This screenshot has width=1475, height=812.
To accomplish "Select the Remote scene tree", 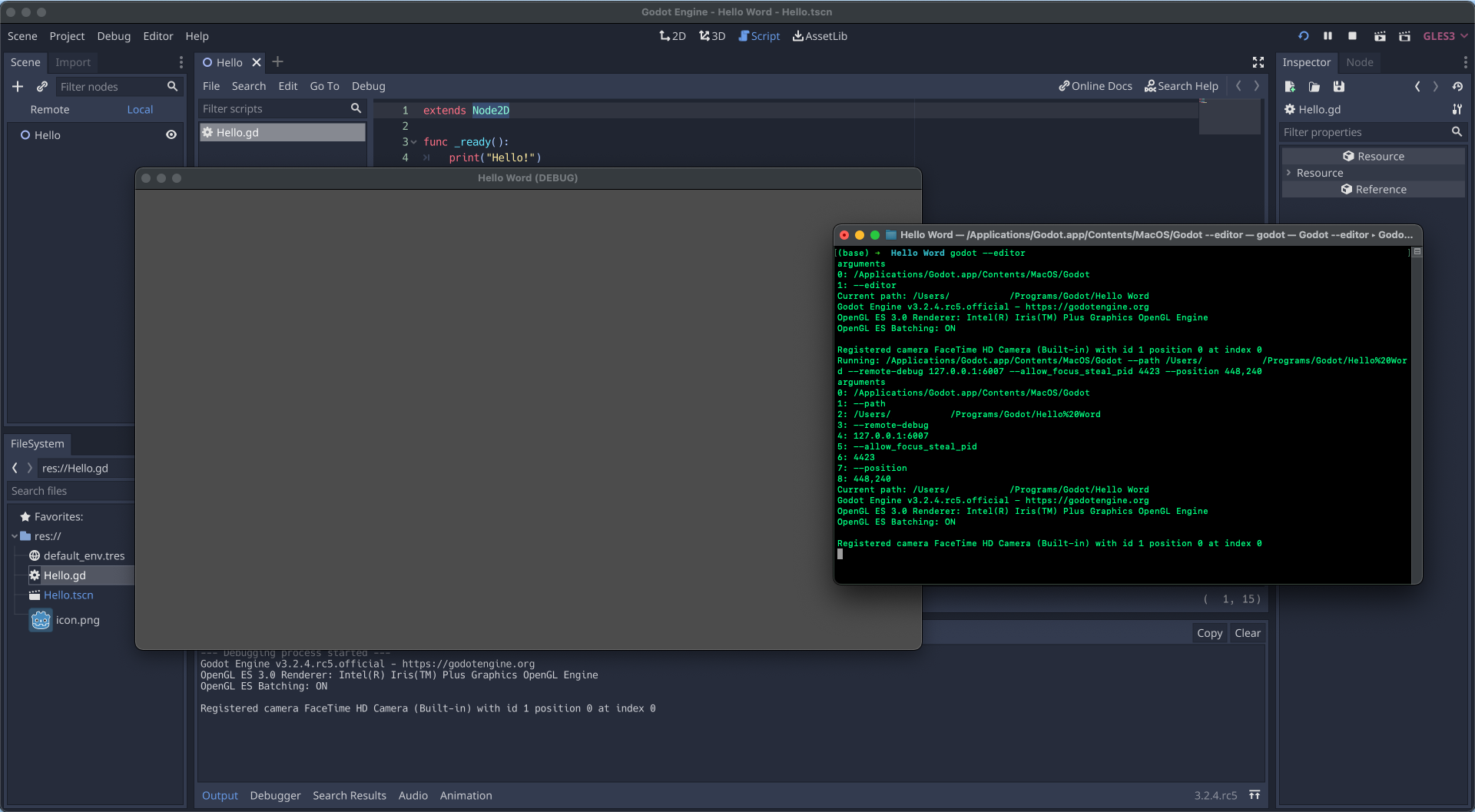I will coord(50,110).
